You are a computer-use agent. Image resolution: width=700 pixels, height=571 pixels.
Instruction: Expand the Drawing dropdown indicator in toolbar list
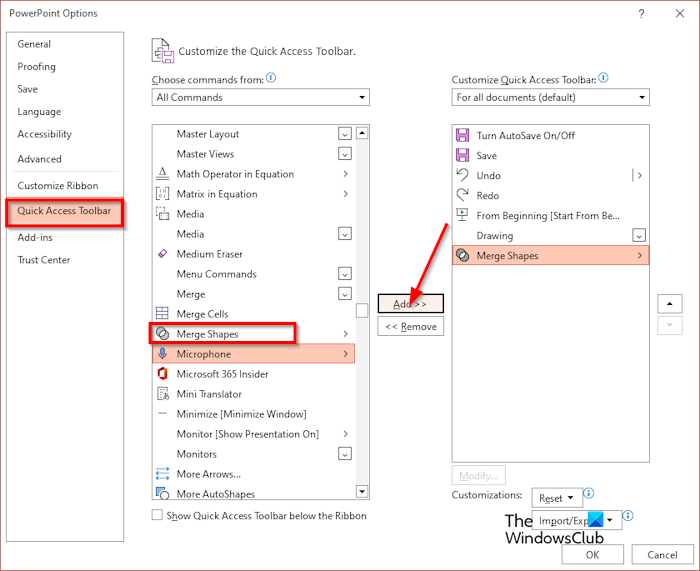[639, 235]
